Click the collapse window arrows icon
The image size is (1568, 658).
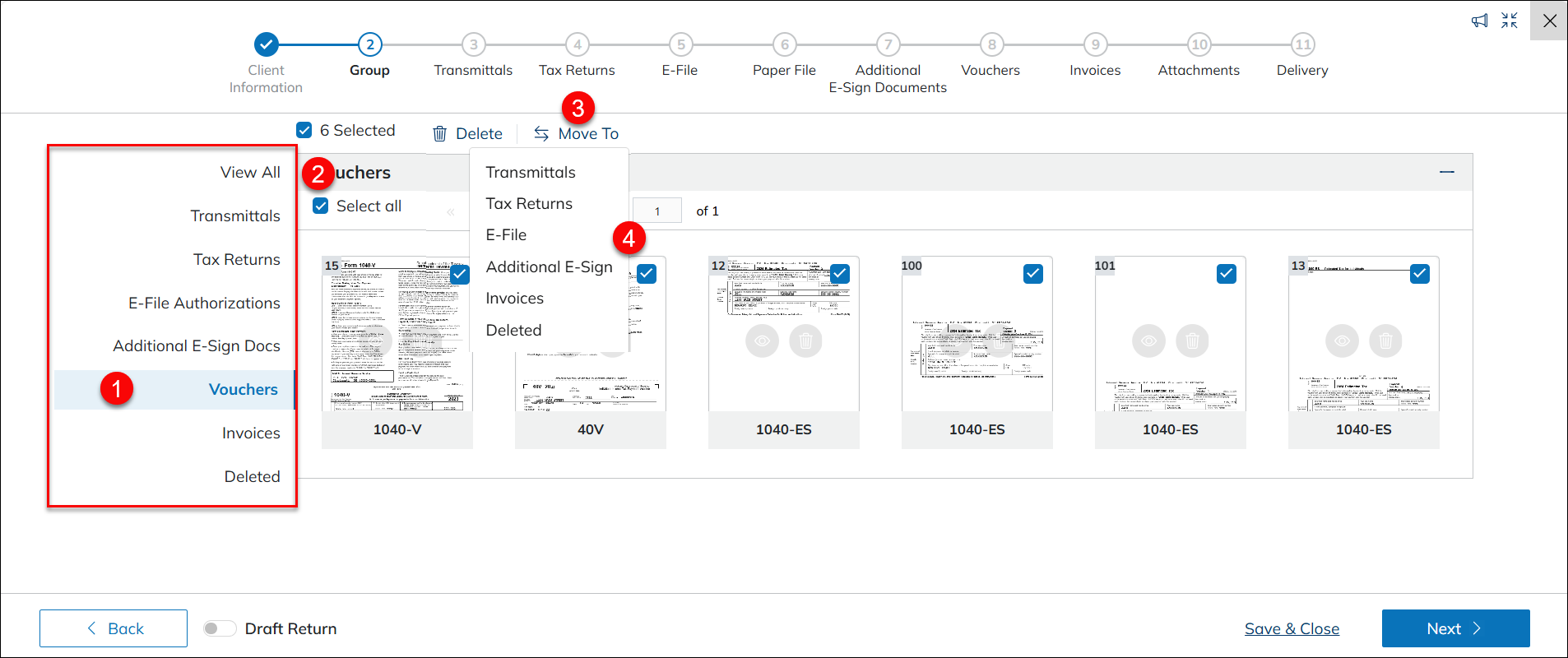tap(1509, 21)
